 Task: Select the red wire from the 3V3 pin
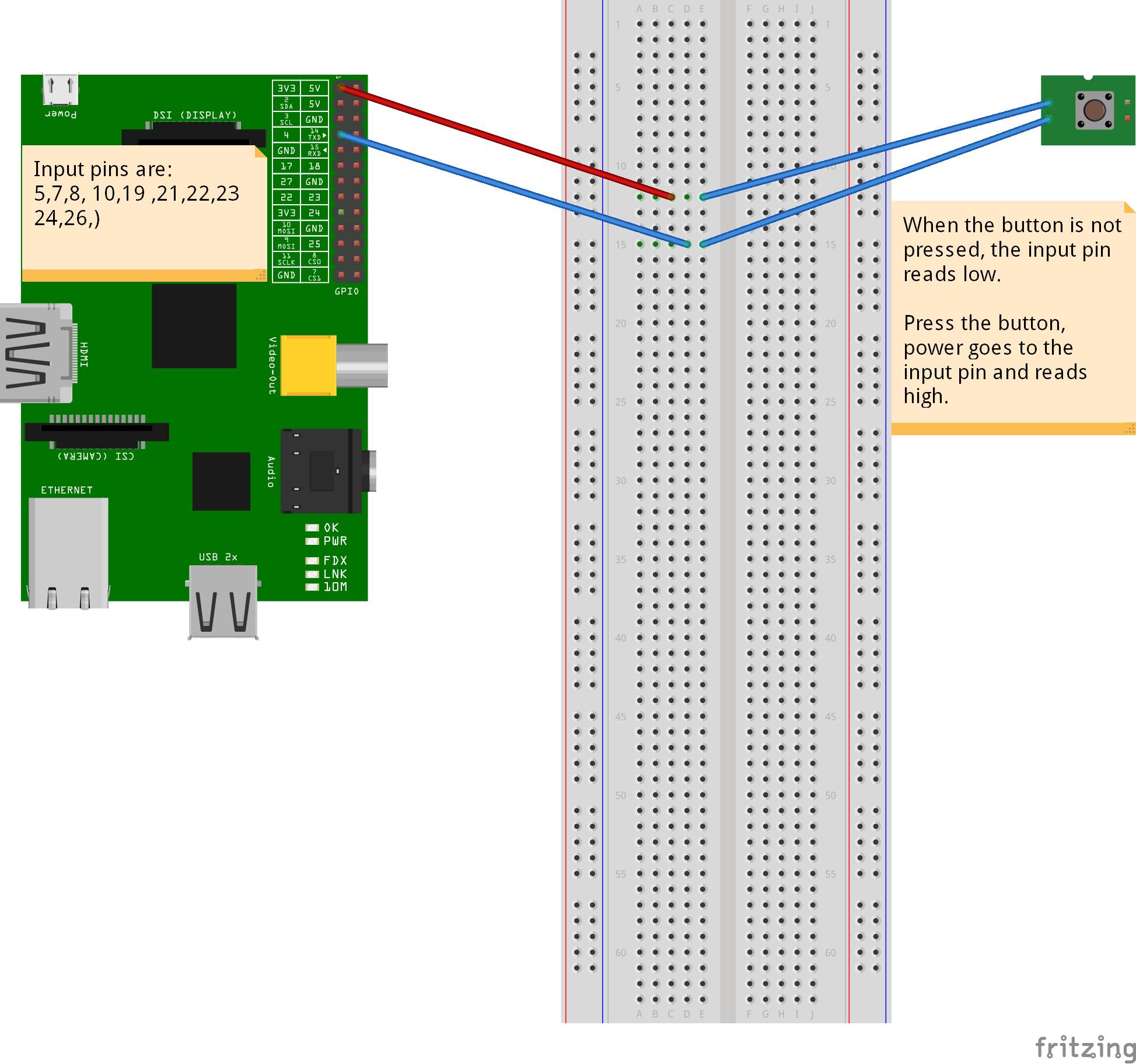(506, 142)
